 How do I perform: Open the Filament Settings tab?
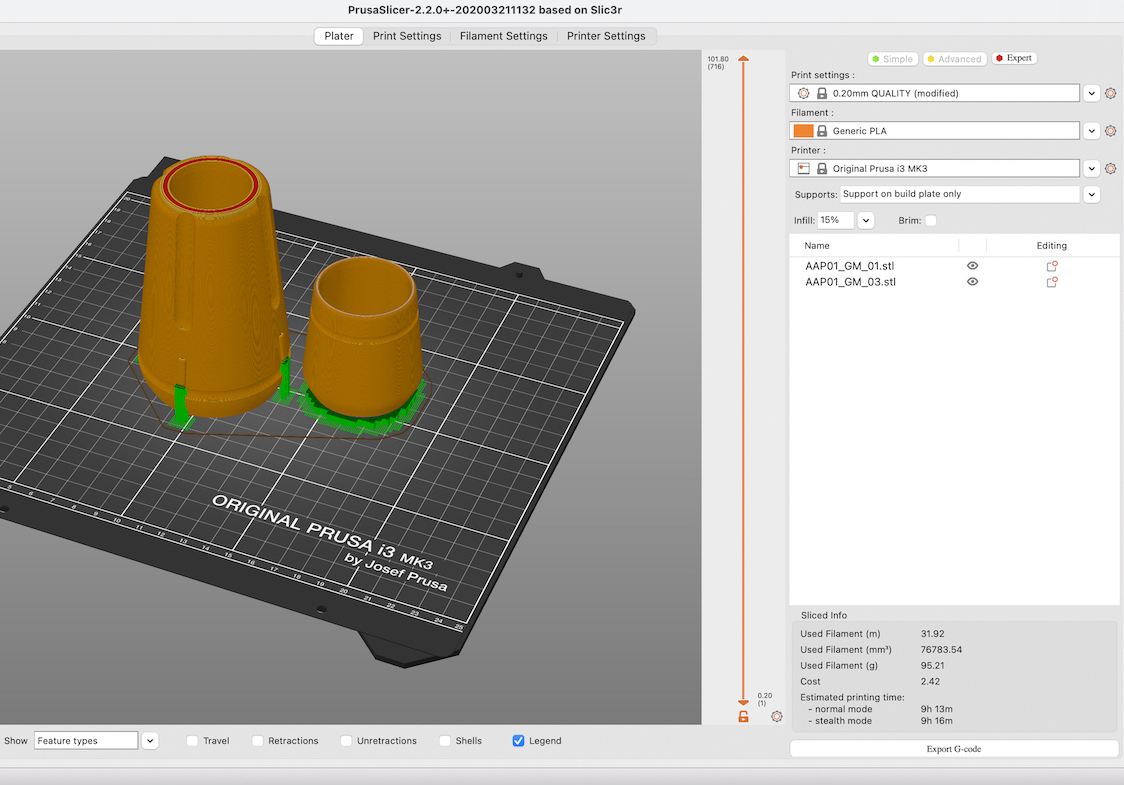tap(503, 36)
